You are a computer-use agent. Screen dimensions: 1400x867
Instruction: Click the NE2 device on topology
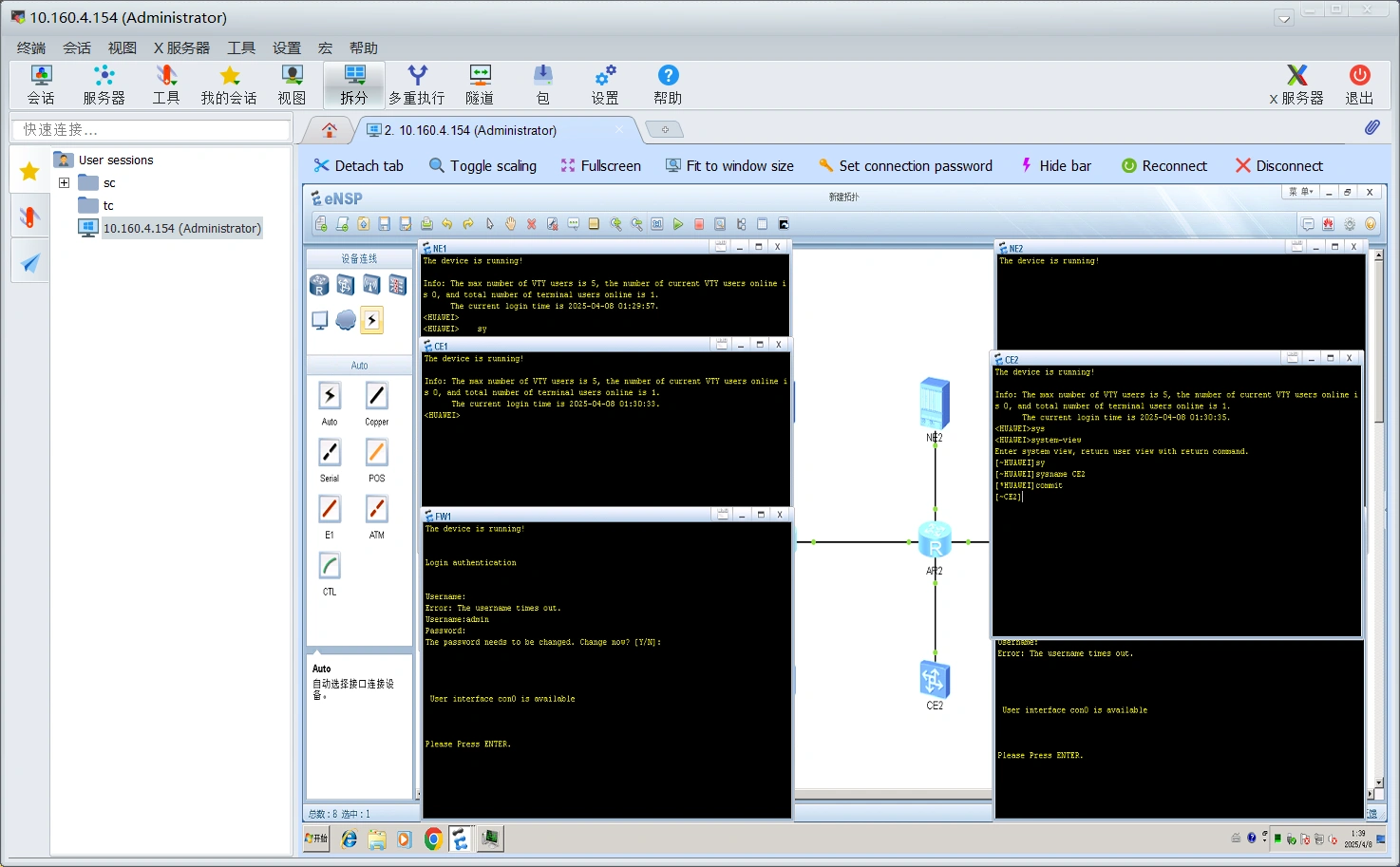(x=935, y=404)
